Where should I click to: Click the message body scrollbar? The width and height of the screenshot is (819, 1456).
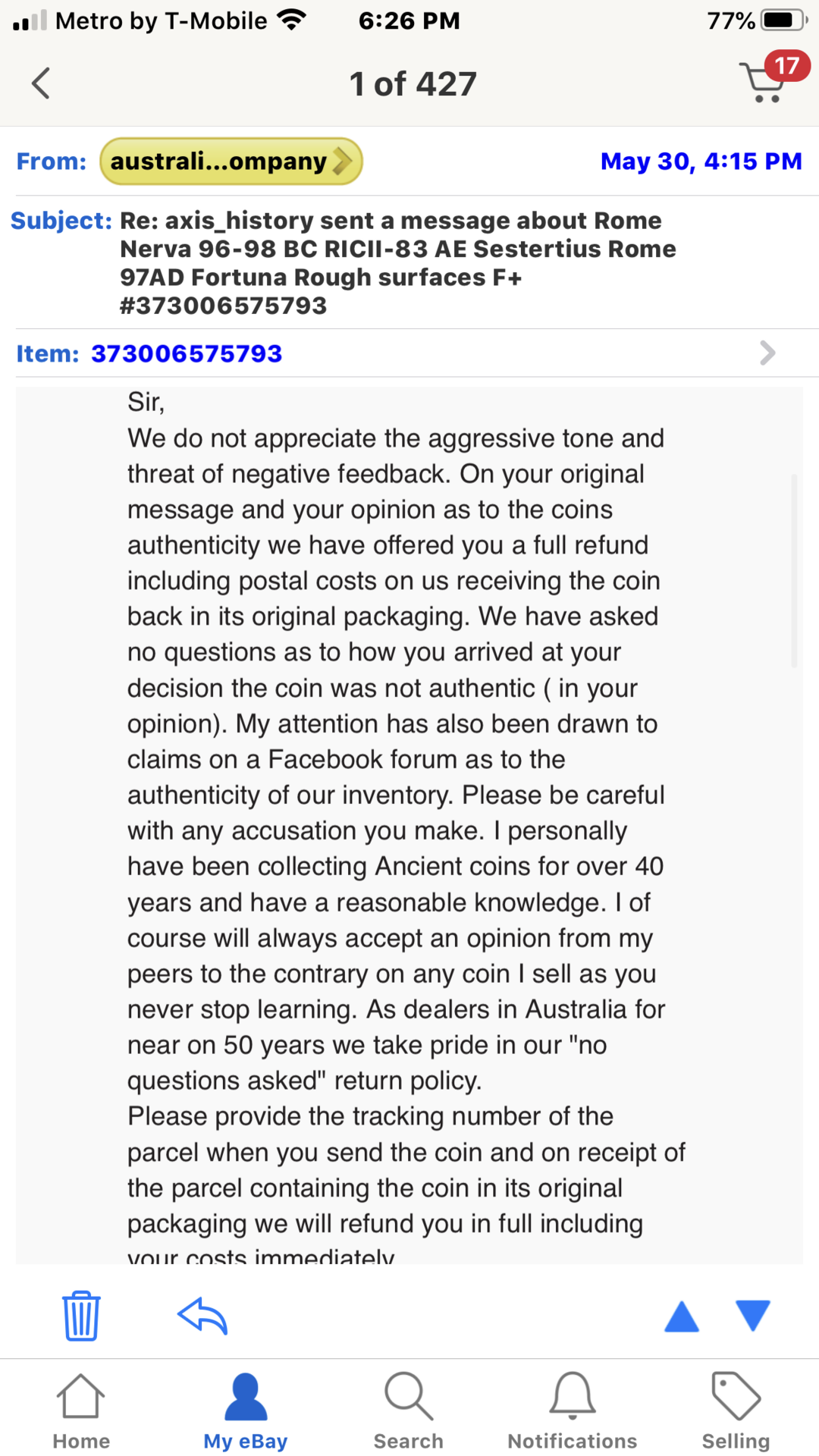point(794,570)
